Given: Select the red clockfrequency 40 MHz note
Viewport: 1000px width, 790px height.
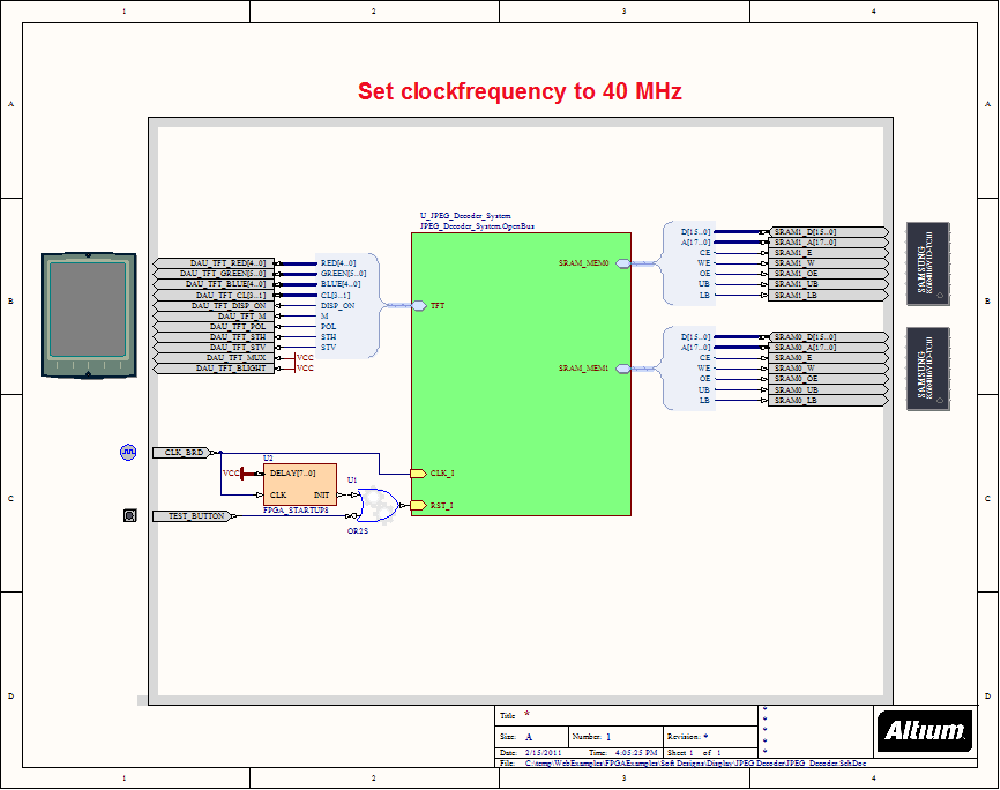Looking at the screenshot, I should pyautogui.click(x=520, y=91).
